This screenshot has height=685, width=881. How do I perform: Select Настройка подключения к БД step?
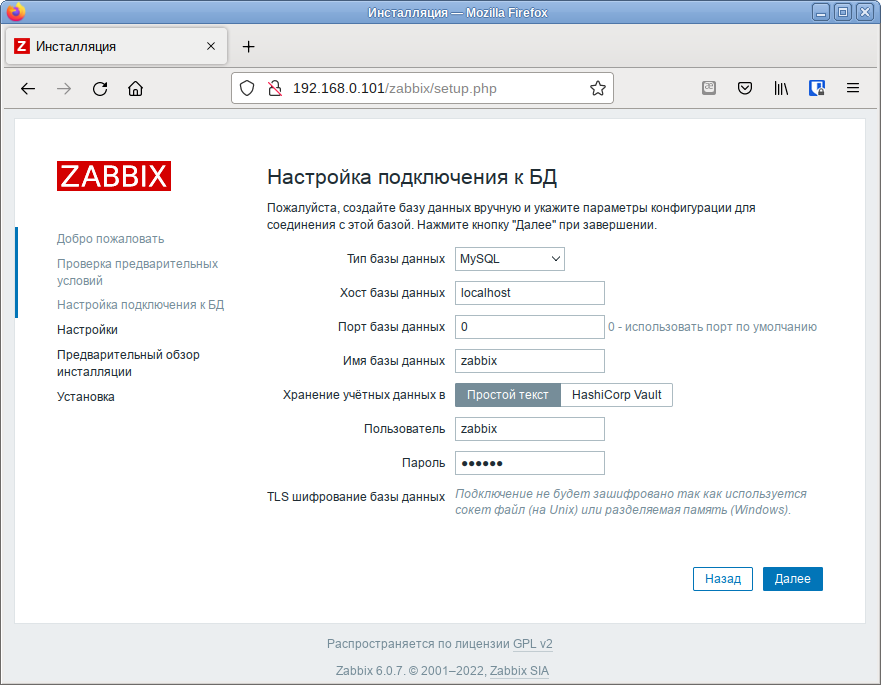(140, 305)
